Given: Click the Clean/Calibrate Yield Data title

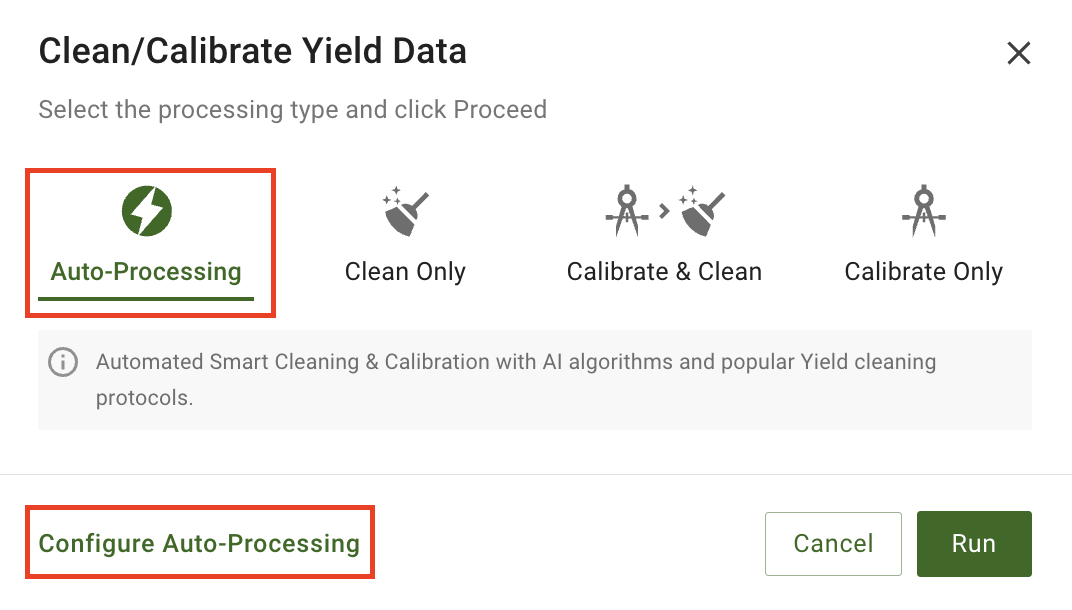Looking at the screenshot, I should click(252, 51).
